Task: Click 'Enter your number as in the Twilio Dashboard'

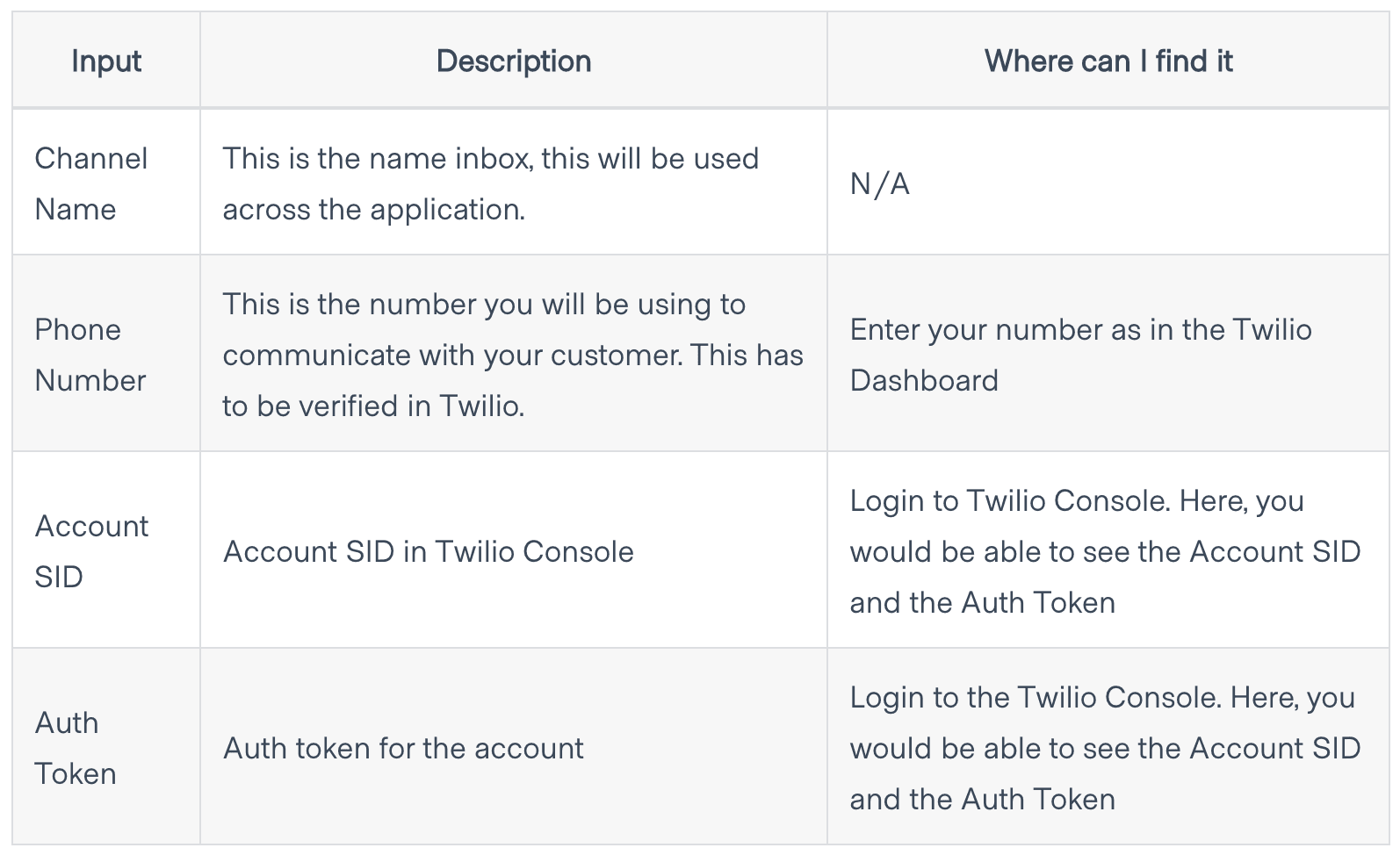Action: click(1080, 355)
